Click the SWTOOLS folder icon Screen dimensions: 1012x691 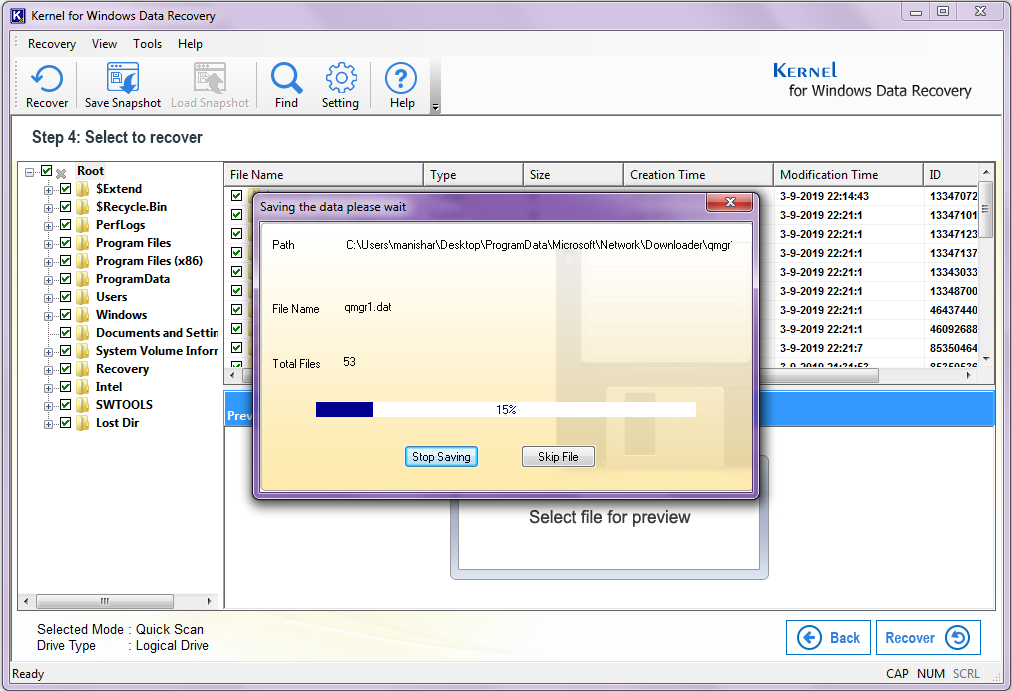pyautogui.click(x=83, y=405)
